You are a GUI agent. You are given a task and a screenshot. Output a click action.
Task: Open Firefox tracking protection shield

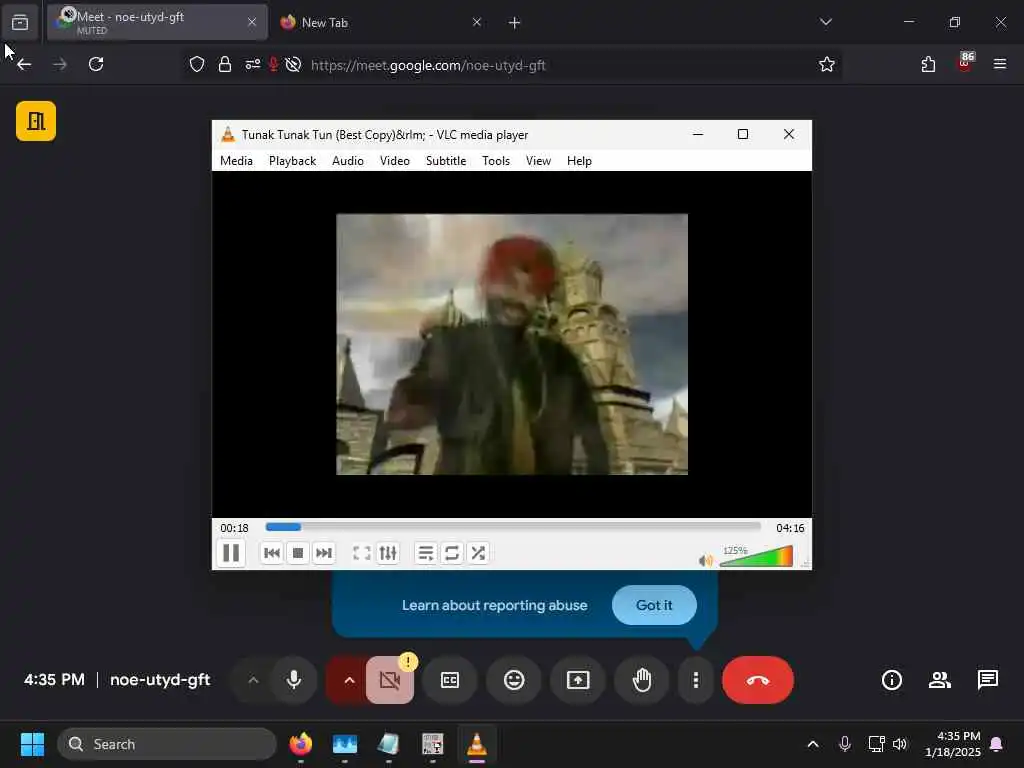click(197, 64)
